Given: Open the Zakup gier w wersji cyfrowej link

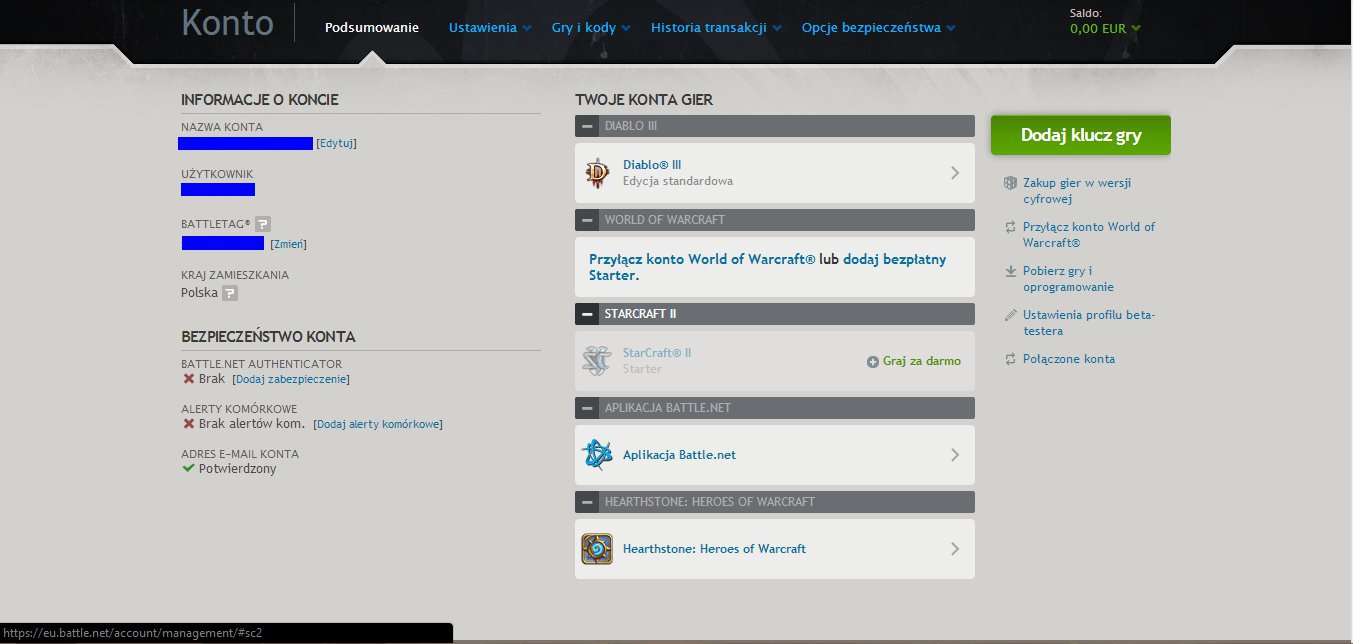Looking at the screenshot, I should click(1077, 191).
